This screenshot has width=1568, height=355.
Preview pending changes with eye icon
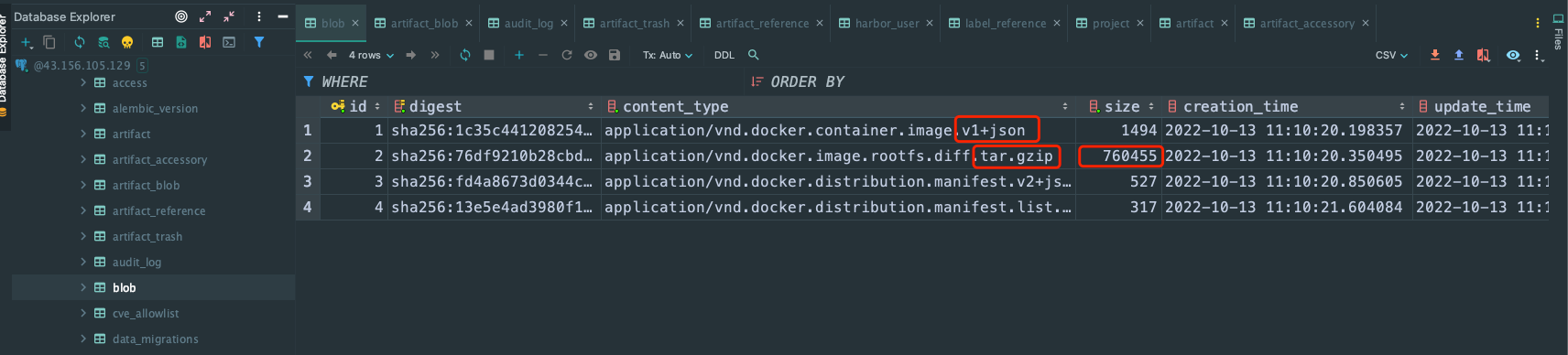(591, 55)
